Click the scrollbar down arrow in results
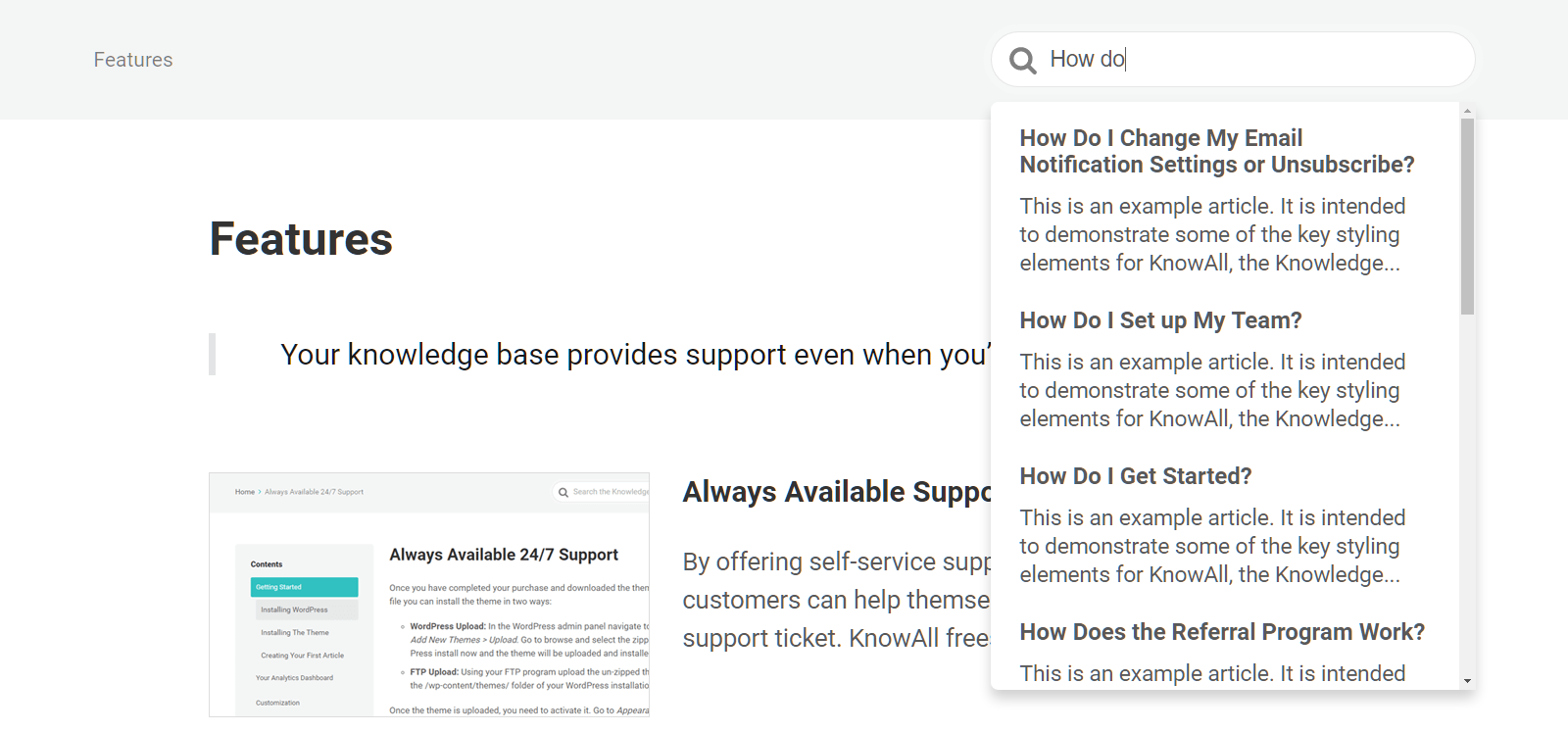Viewport: 1568px width, 732px height. 1467,681
